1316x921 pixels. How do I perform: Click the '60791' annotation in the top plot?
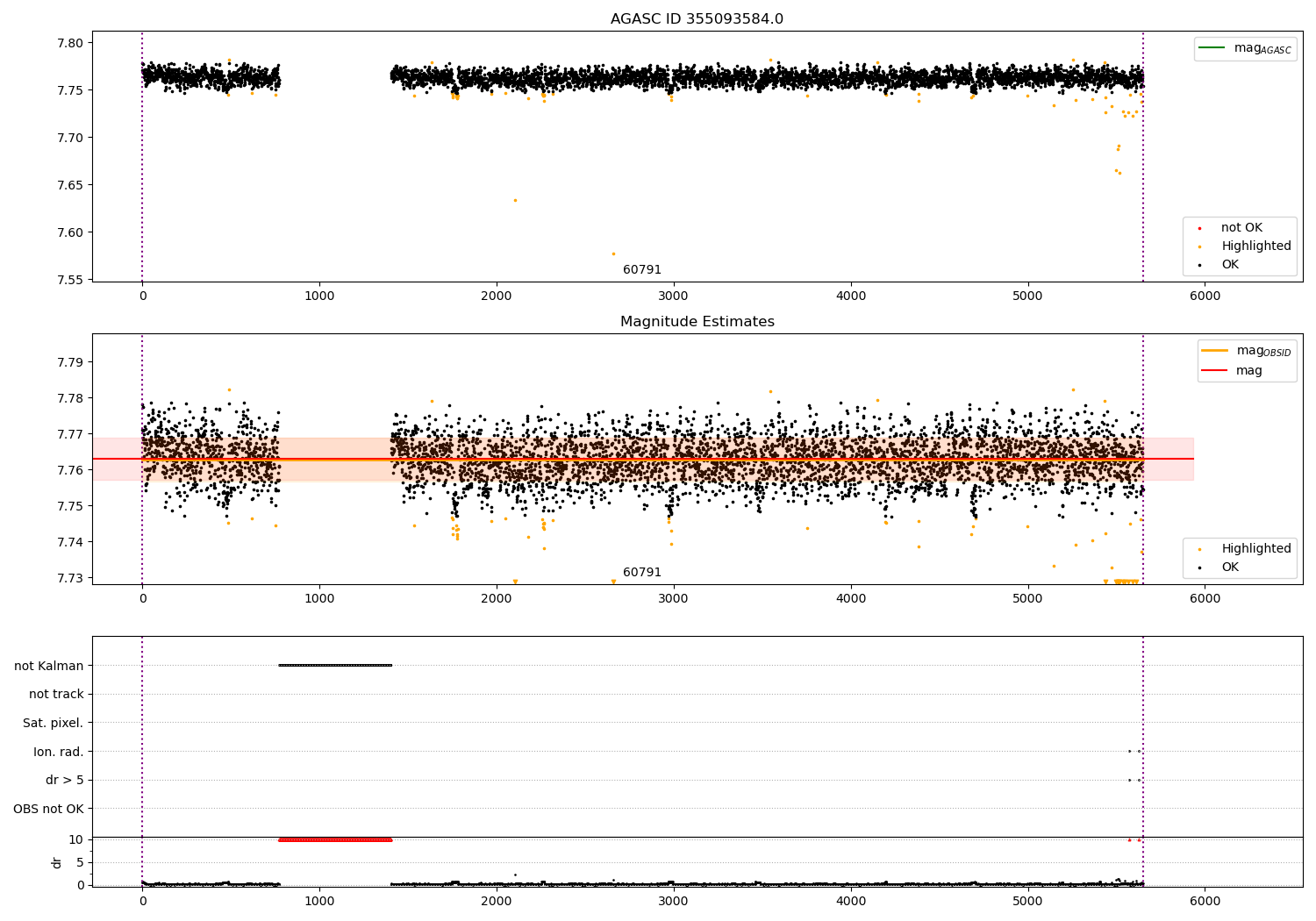[x=642, y=270]
